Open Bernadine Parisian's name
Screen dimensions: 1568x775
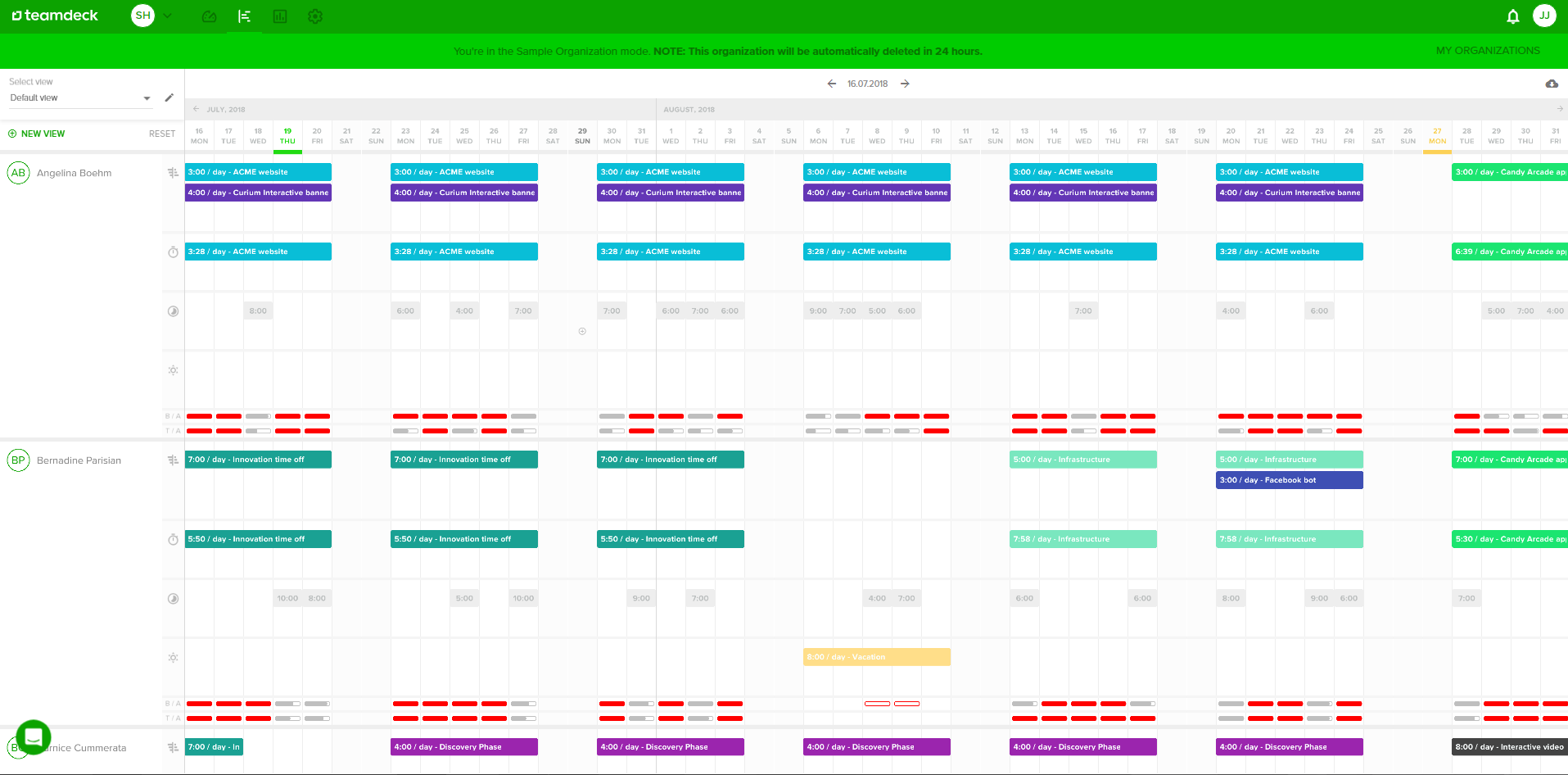point(79,460)
